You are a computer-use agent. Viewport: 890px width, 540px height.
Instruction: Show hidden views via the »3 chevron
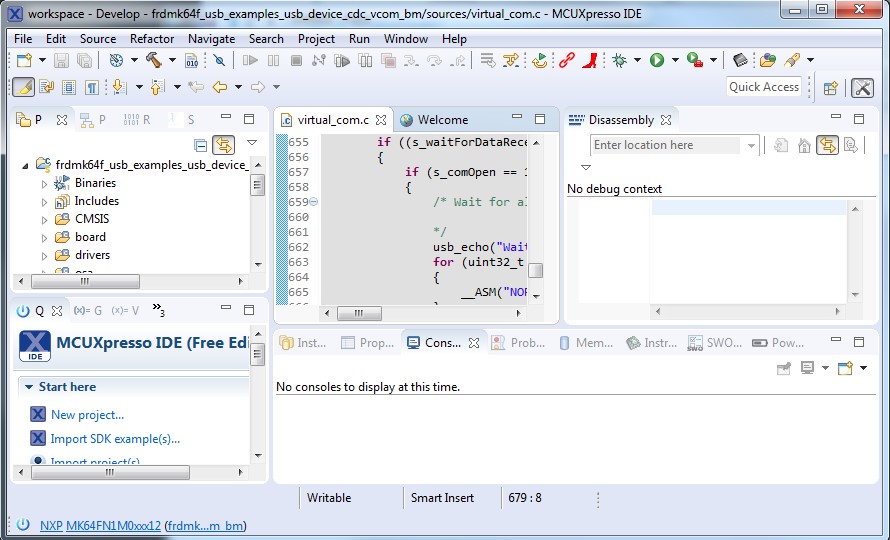158,309
